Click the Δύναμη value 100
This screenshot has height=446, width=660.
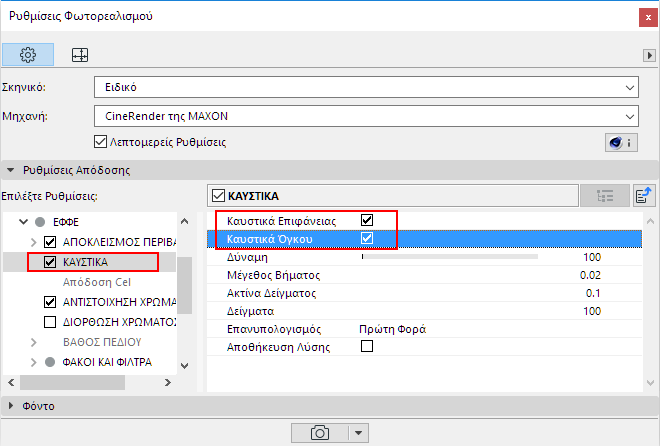592,257
